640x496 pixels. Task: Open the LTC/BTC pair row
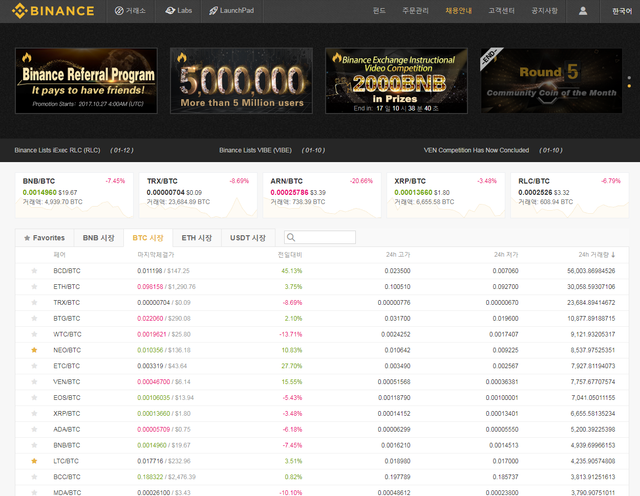[x=322, y=461]
